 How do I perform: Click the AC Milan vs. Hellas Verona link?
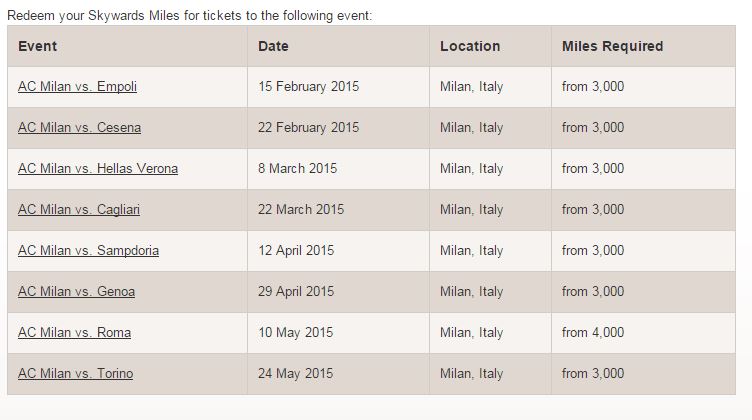(98, 169)
